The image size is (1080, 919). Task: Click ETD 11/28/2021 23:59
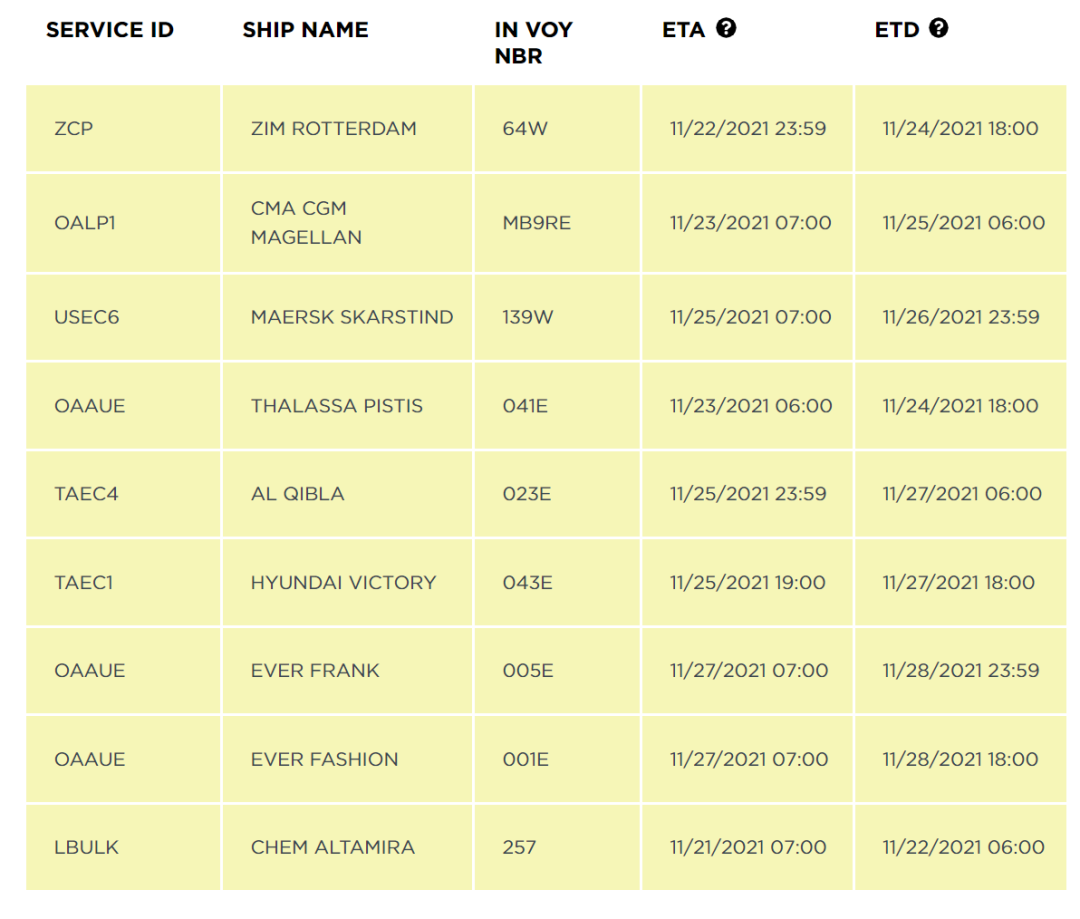pyautogui.click(x=961, y=672)
